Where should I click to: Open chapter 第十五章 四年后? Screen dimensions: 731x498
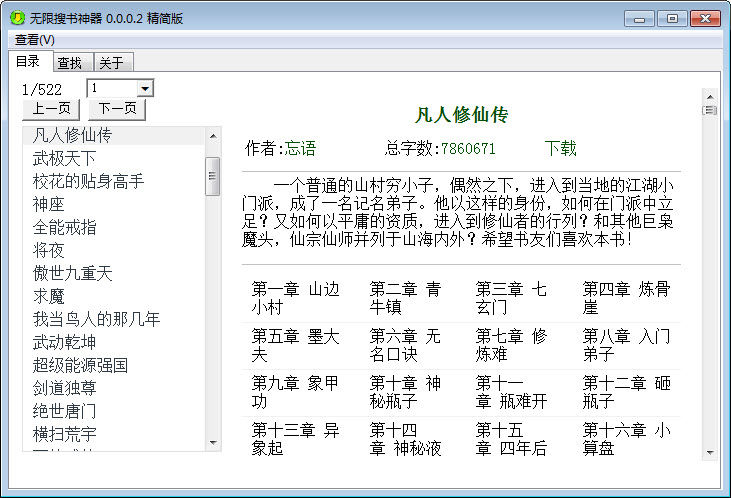pyautogui.click(x=511, y=439)
